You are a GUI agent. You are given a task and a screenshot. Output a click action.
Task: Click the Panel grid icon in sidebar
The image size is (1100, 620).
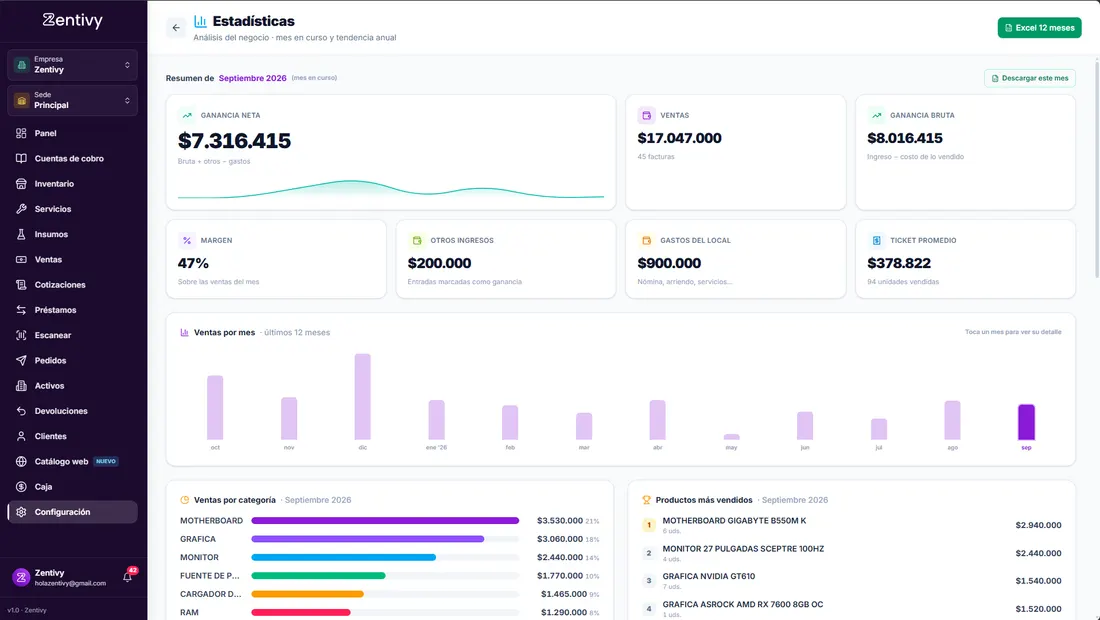pos(21,133)
